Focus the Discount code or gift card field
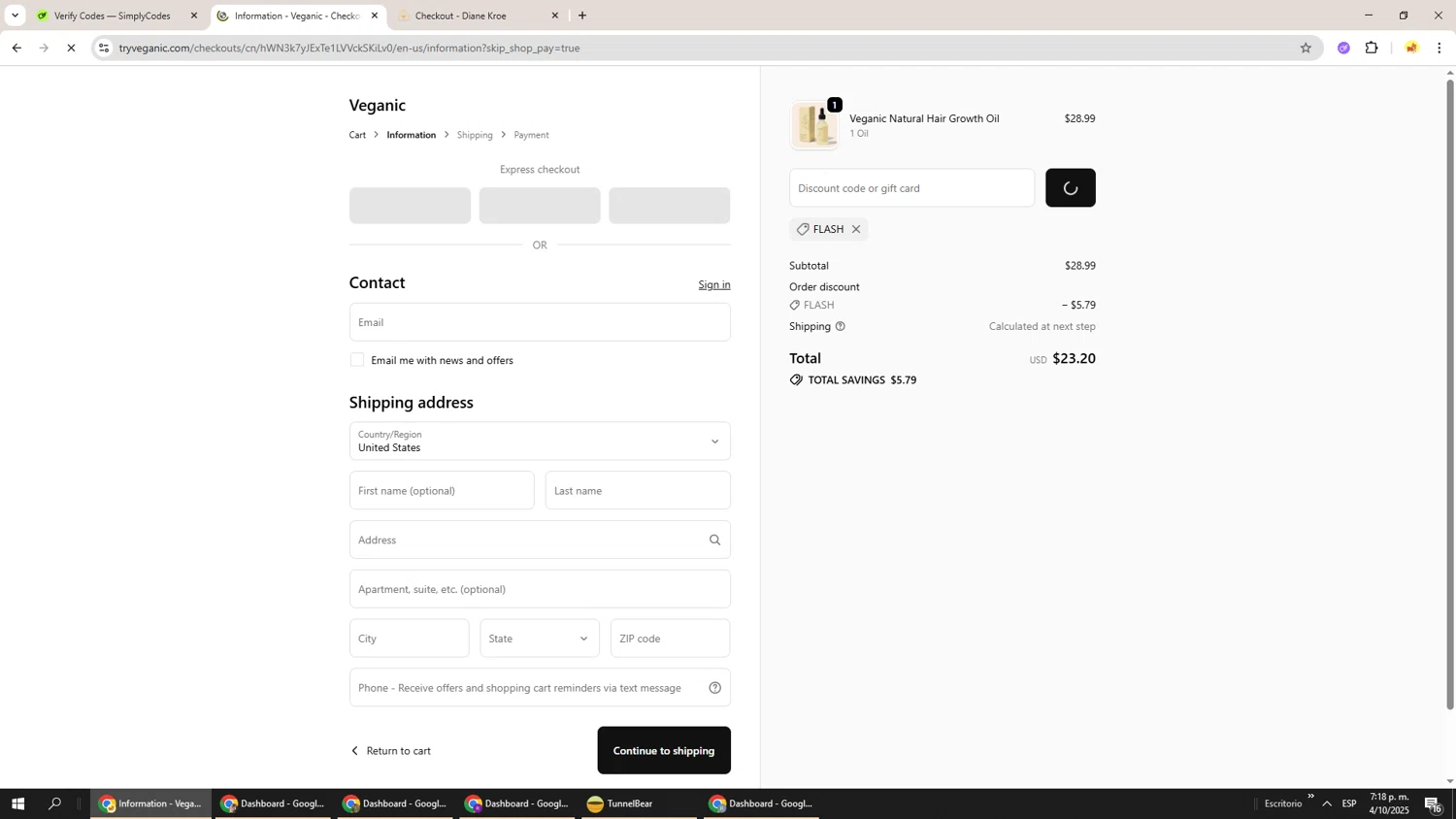The width and height of the screenshot is (1456, 819). [911, 188]
